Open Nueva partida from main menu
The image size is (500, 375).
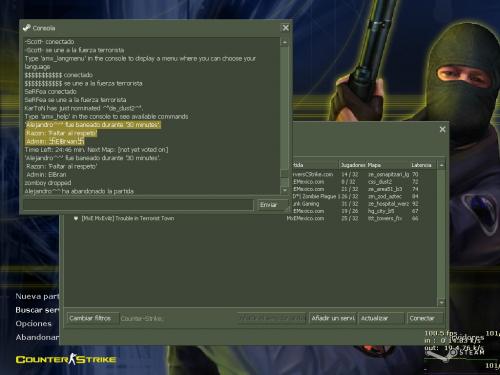(37, 296)
